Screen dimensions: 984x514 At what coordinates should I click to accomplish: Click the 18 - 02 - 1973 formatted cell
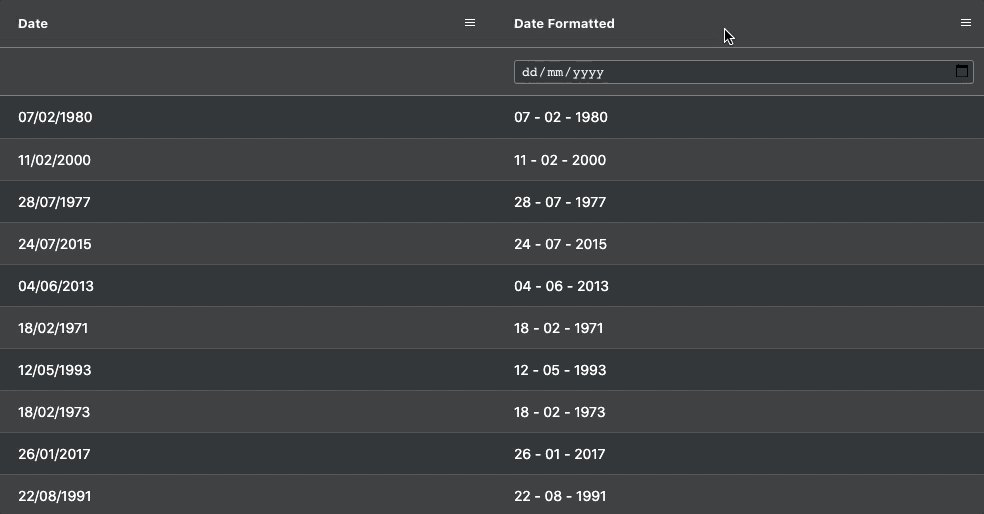(740, 412)
